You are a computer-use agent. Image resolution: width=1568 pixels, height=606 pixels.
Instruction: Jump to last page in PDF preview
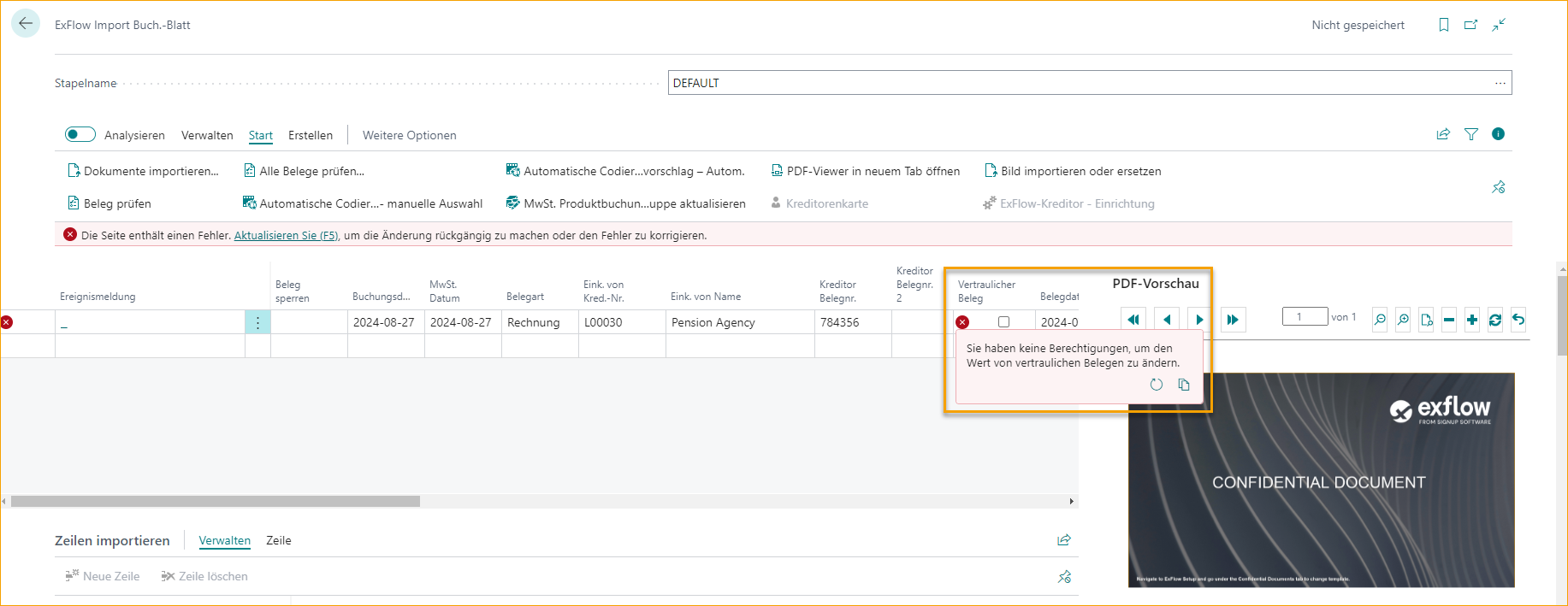point(1233,320)
